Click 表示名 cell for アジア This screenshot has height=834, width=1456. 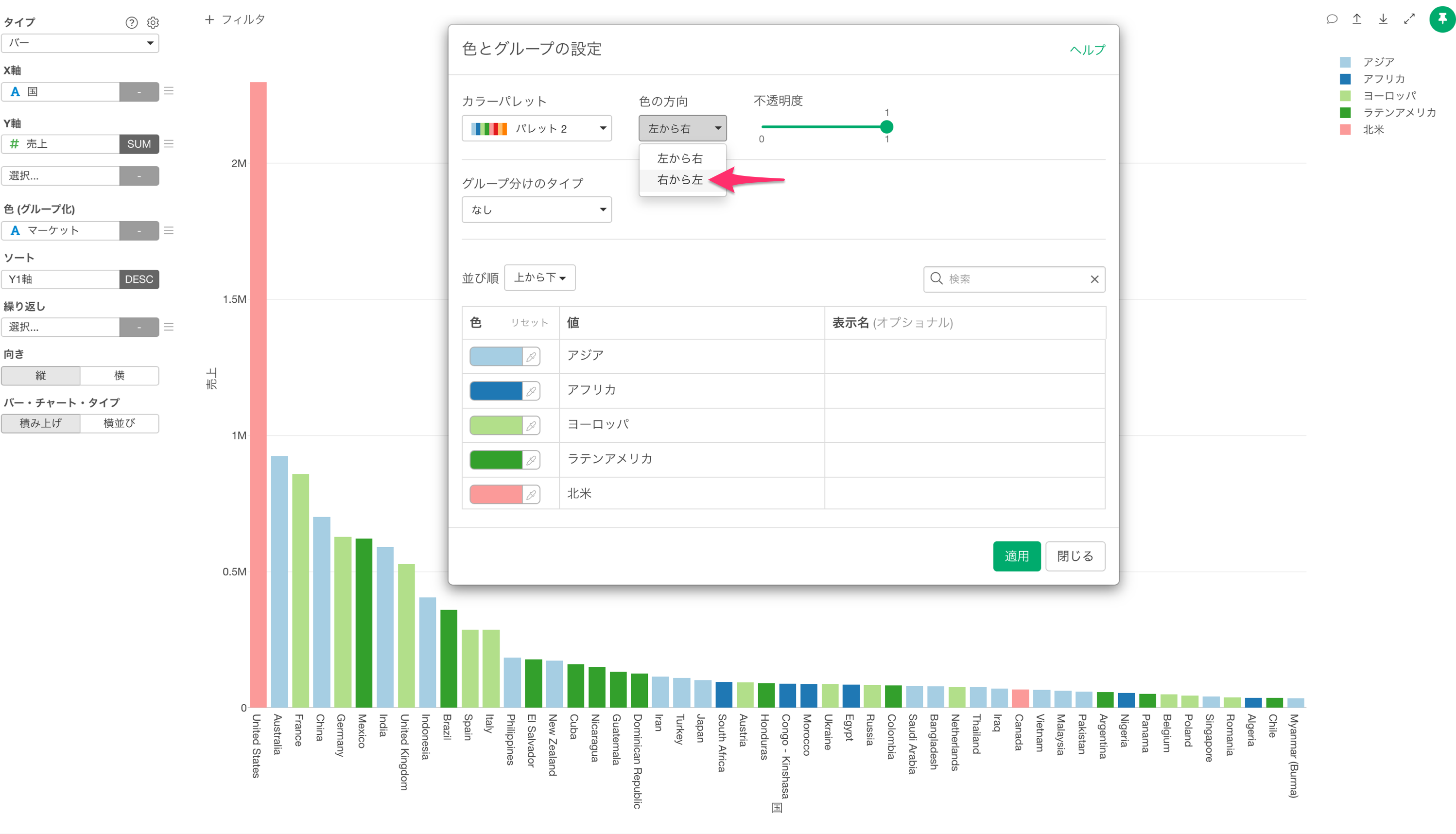click(965, 356)
